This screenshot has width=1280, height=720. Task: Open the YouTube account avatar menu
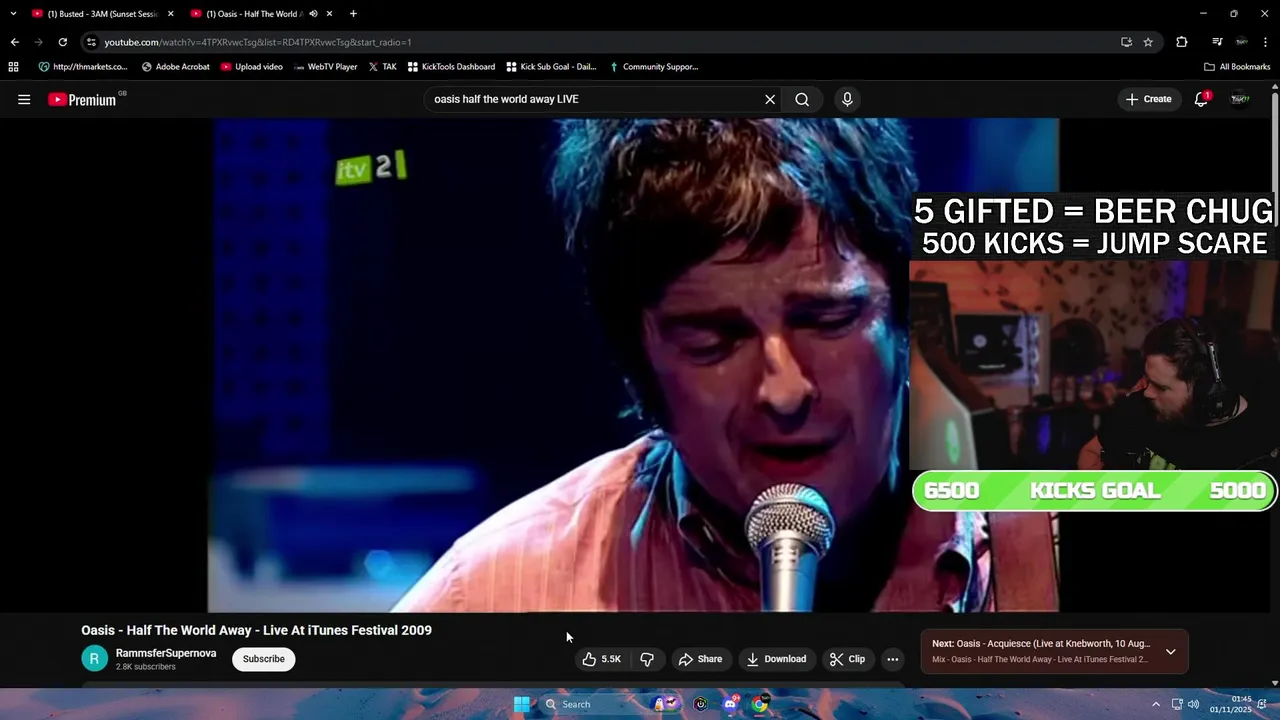[1240, 99]
